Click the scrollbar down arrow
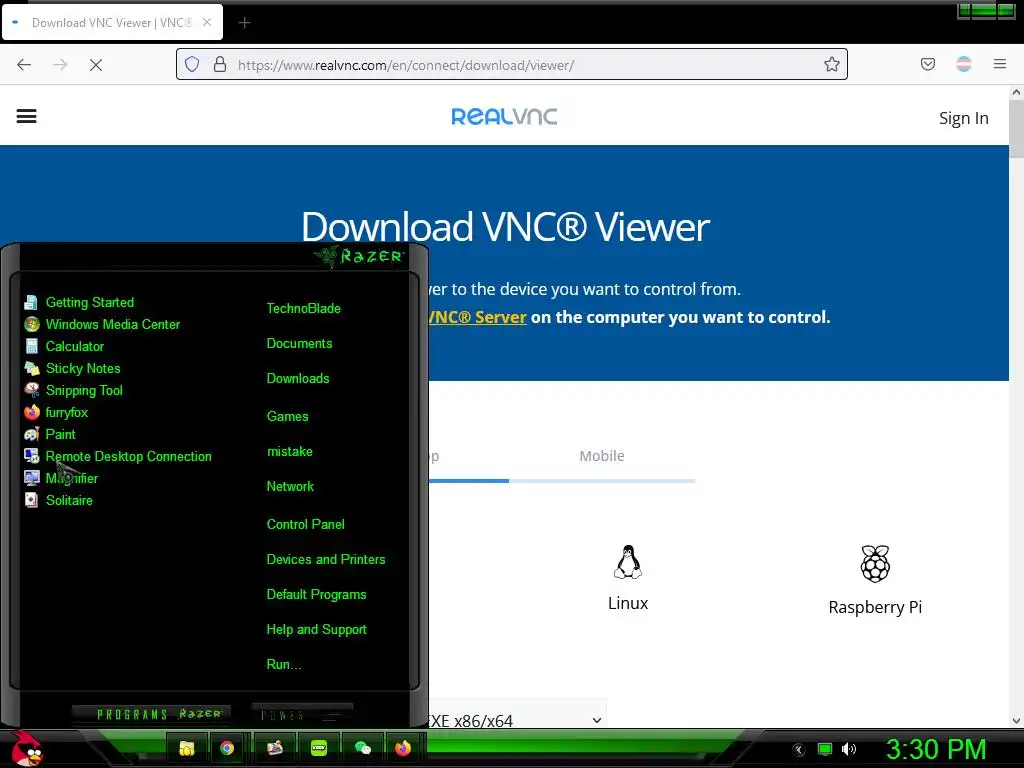Viewport: 1024px width, 768px height. pyautogui.click(x=1016, y=721)
